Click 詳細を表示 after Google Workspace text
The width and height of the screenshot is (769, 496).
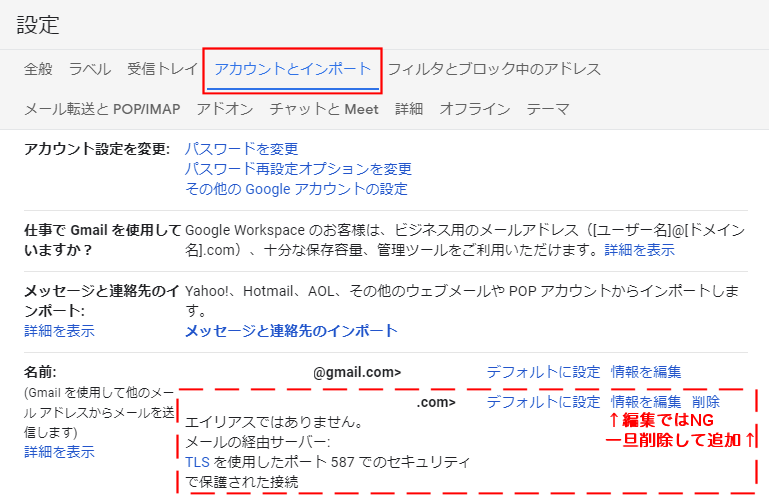pyautogui.click(x=640, y=250)
